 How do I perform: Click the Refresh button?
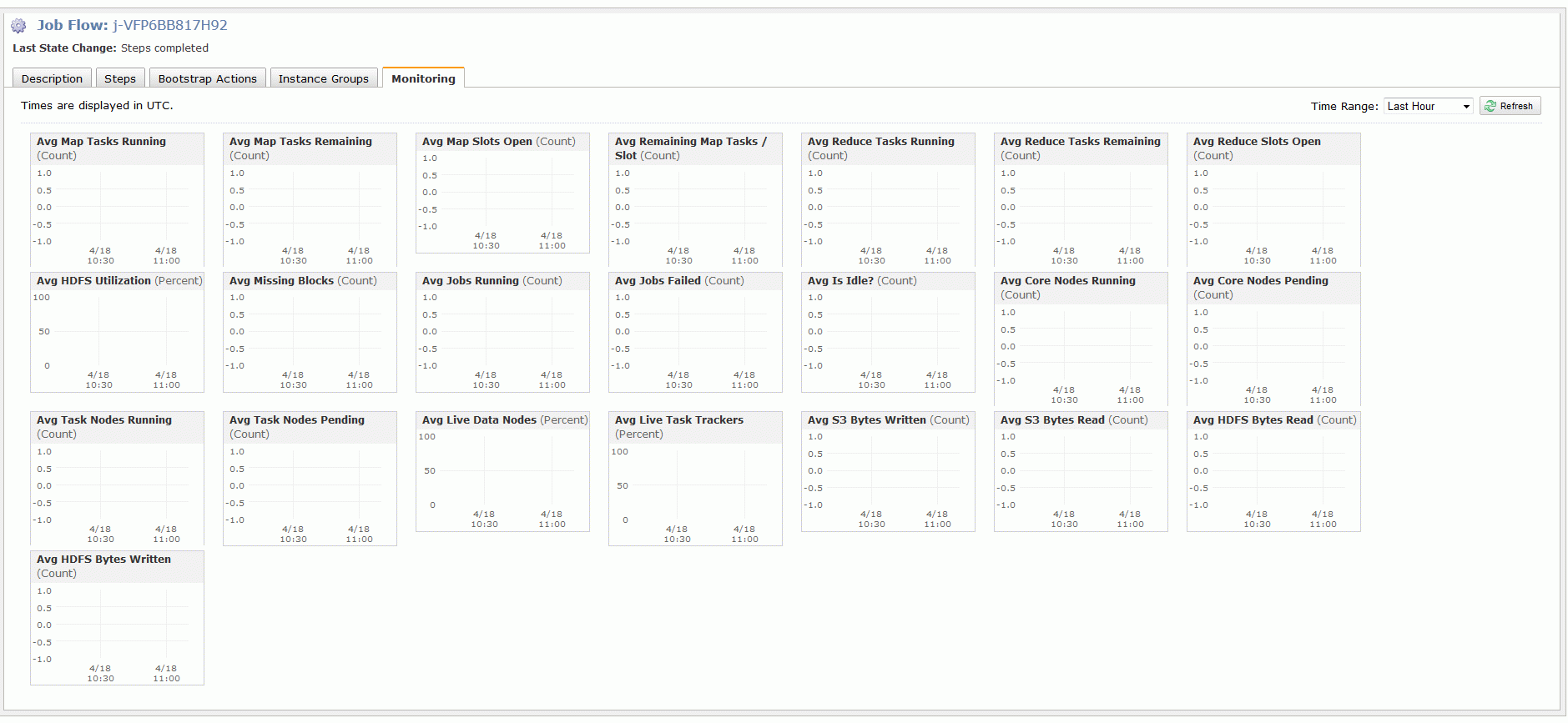pos(1510,106)
